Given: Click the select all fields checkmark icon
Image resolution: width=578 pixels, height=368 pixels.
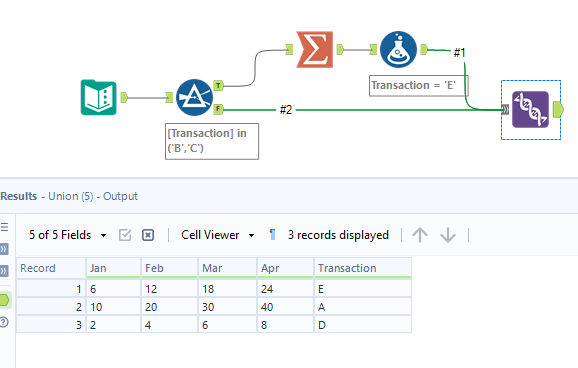Looking at the screenshot, I should pyautogui.click(x=125, y=235).
